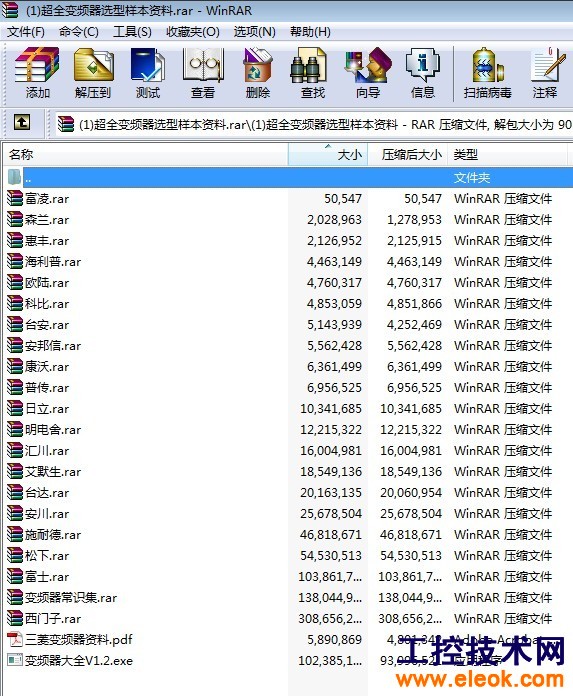Select file name 艾默生.rar
Screen dimensions: 573x696
(53, 471)
